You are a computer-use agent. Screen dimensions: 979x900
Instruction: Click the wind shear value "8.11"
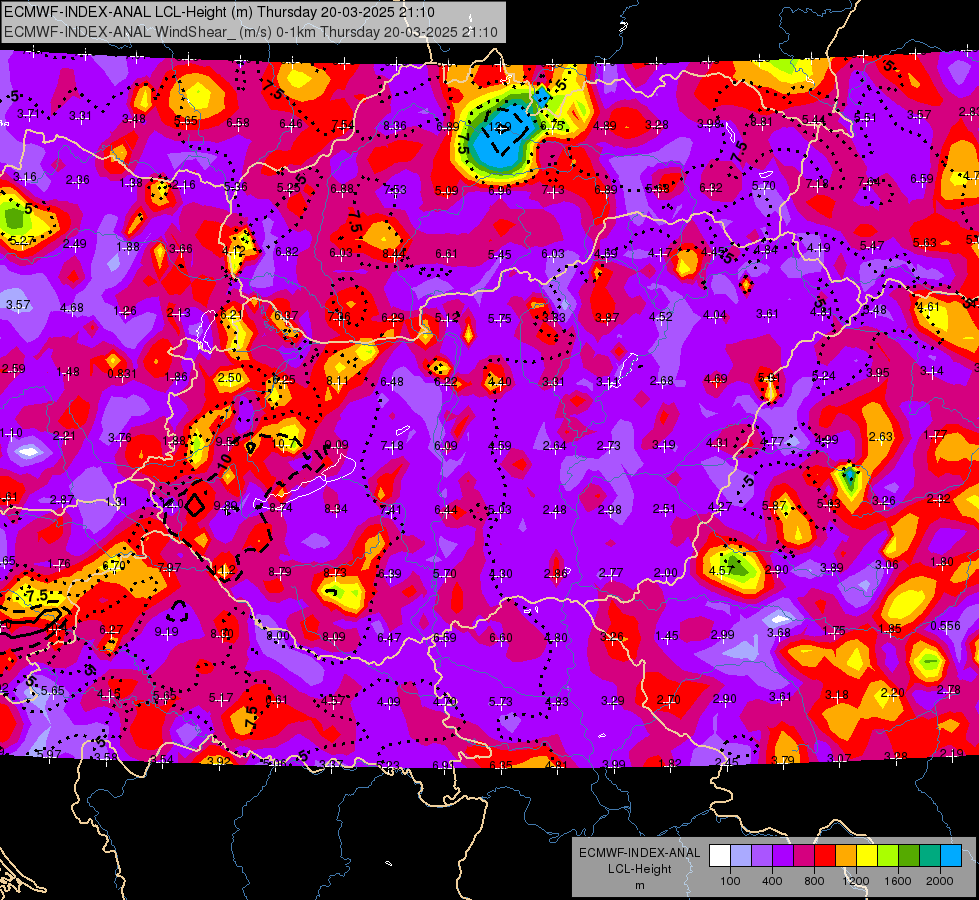(x=338, y=380)
